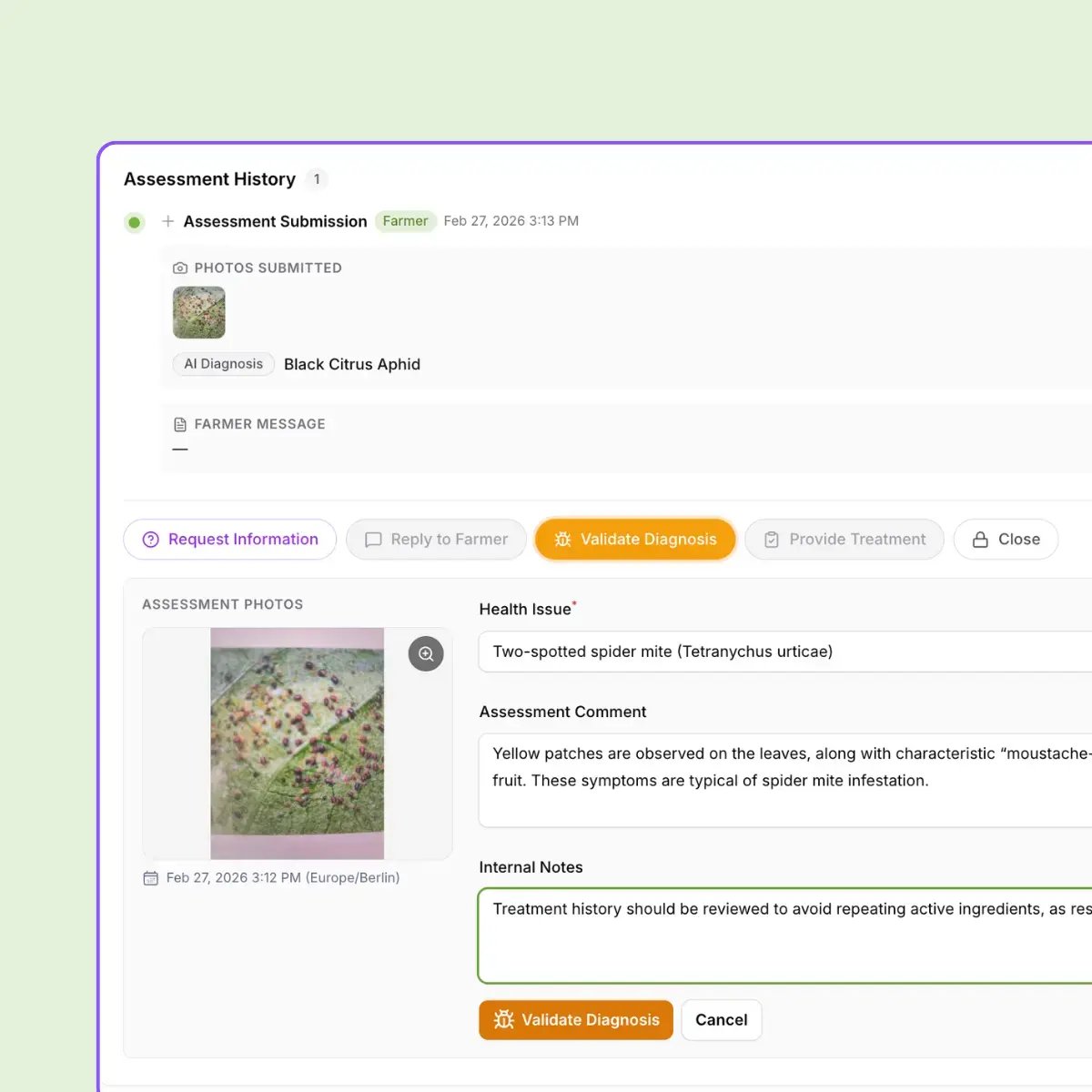
Task: Open the submitted photo thumbnail
Action: [x=199, y=313]
